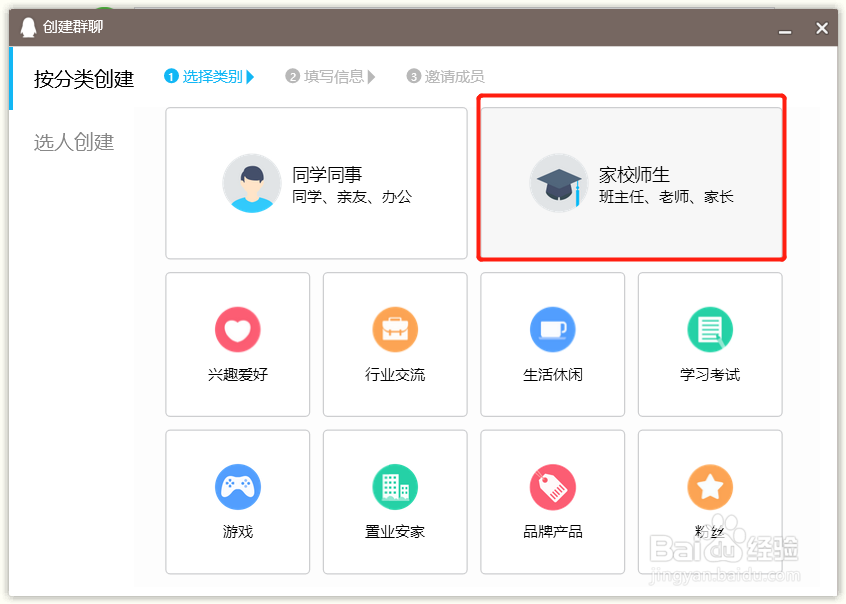Click the 家校师生 graduation cap icon
This screenshot has width=846, height=604.
[557, 184]
